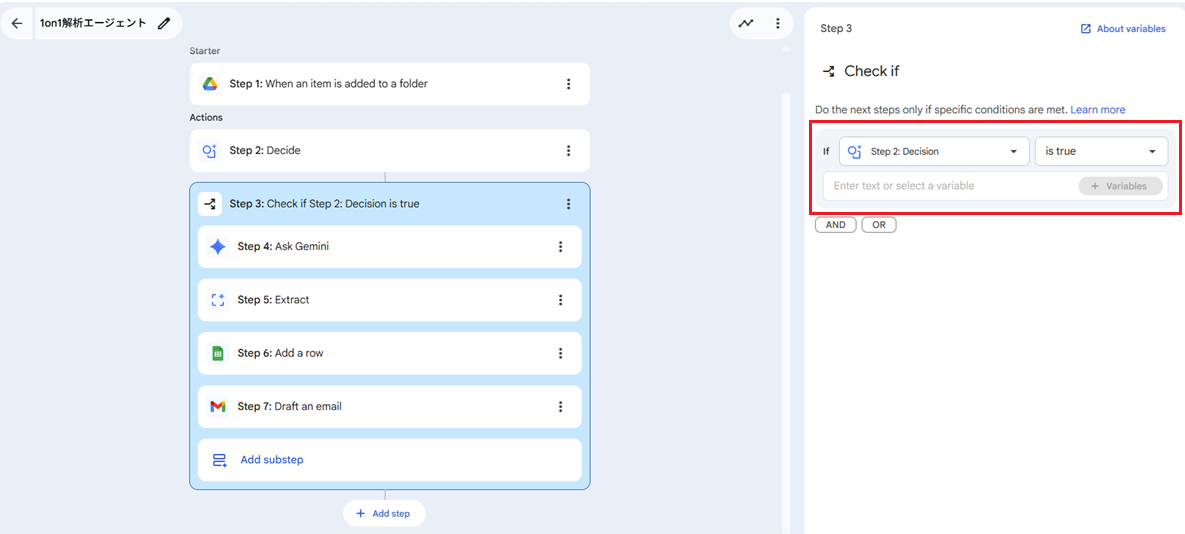Screen dimensions: 1185x534
Task: Open Step 2 Decide options menu
Action: click(x=568, y=151)
